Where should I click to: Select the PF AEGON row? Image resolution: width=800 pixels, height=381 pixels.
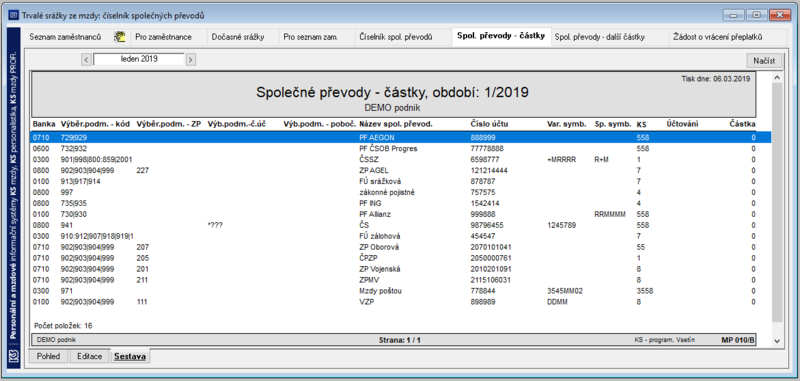point(401,137)
